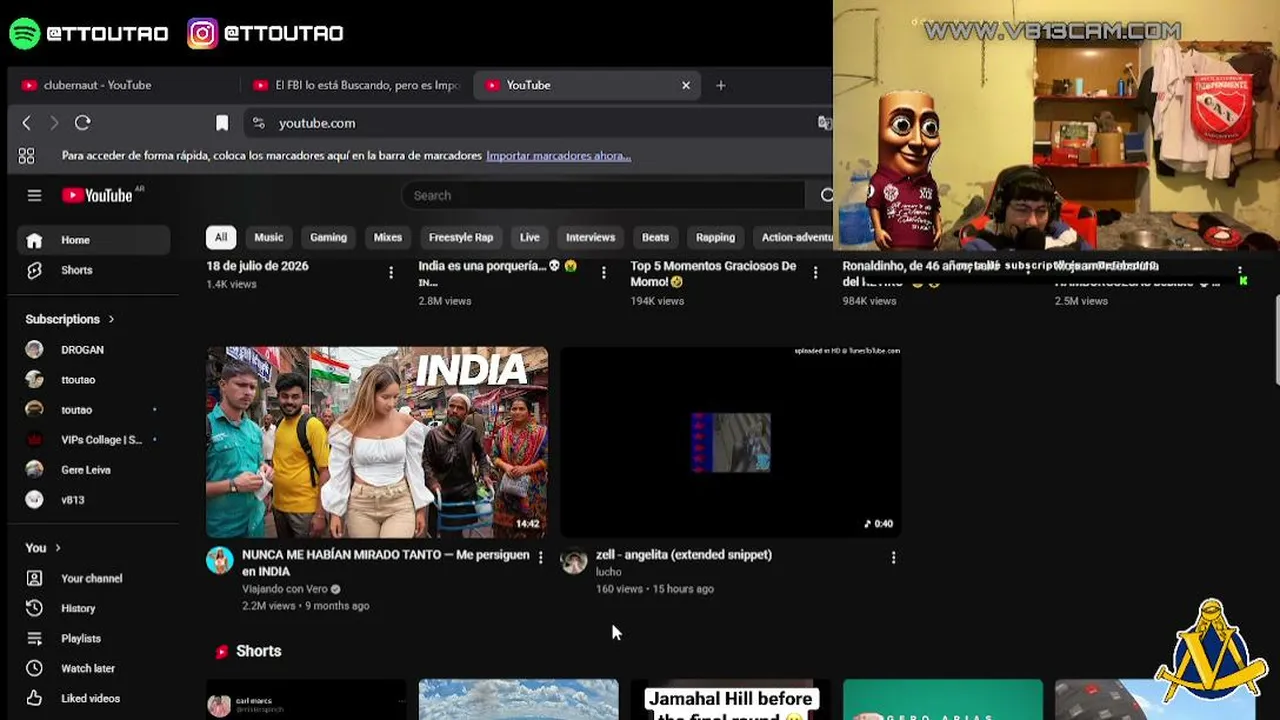This screenshot has height=720, width=1280.
Task: Open a new browser tab with plus
Action: coord(720,85)
